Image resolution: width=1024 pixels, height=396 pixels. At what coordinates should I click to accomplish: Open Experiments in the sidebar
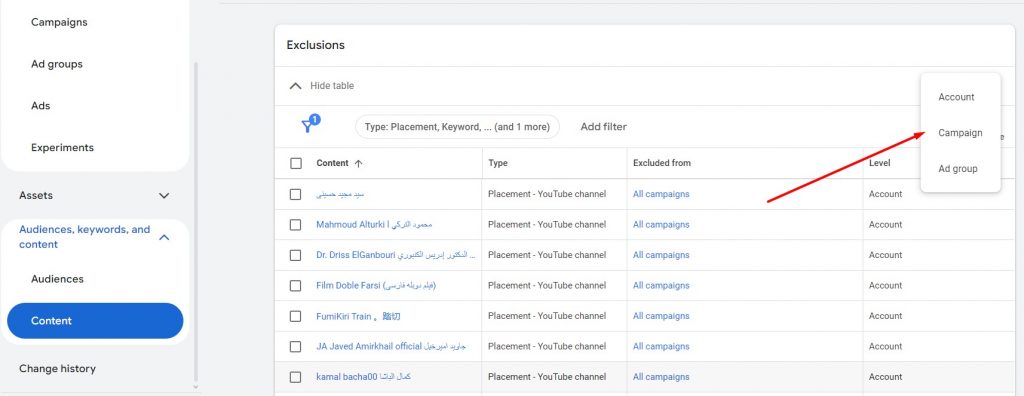click(x=62, y=148)
